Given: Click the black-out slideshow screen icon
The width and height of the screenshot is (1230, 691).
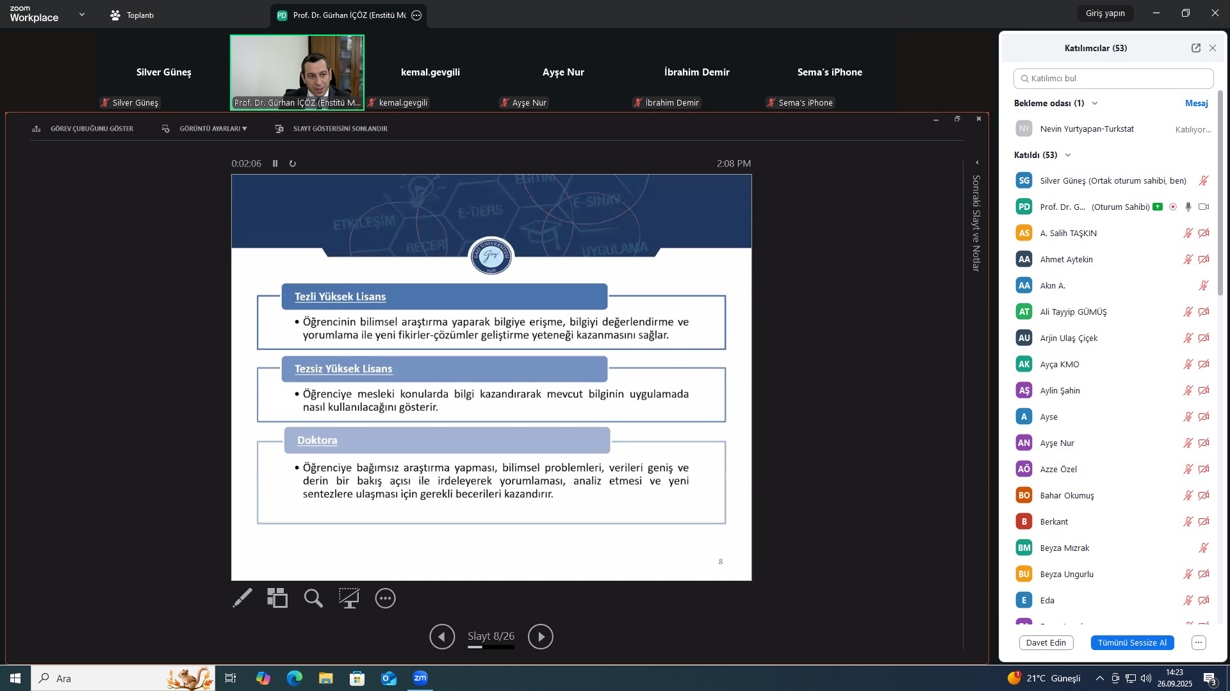Looking at the screenshot, I should 349,598.
